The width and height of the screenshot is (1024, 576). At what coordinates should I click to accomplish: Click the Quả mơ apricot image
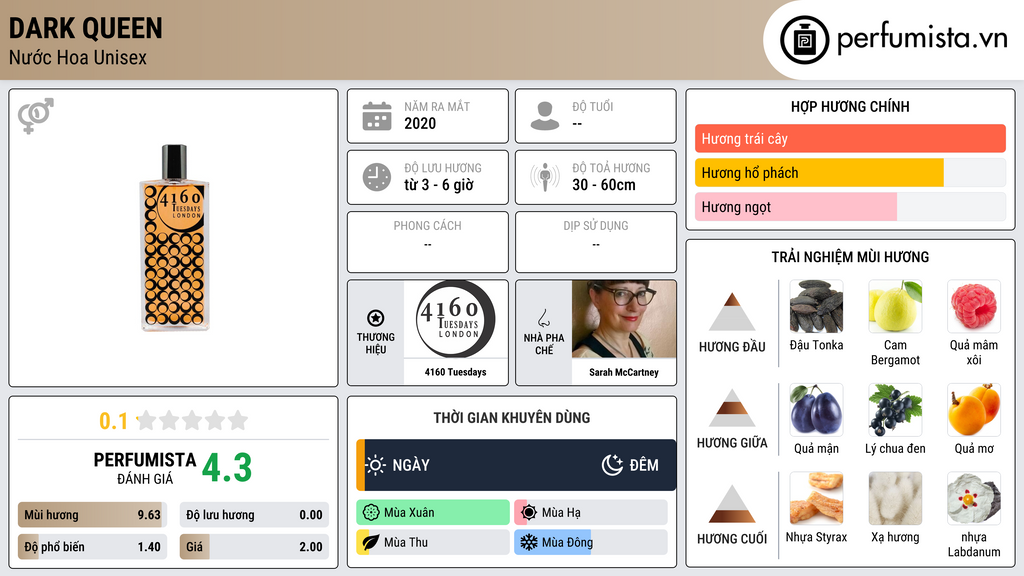point(974,409)
